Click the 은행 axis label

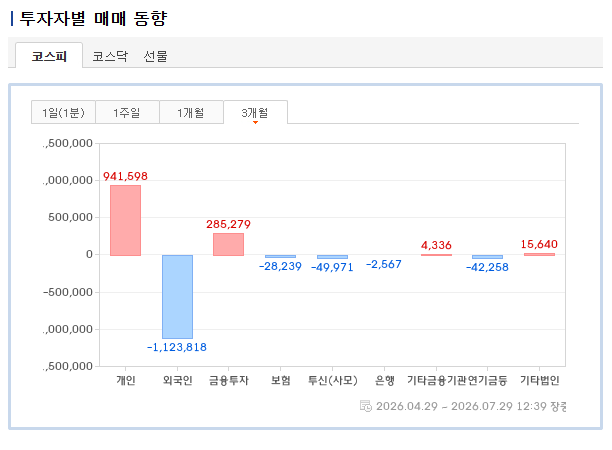(x=384, y=380)
